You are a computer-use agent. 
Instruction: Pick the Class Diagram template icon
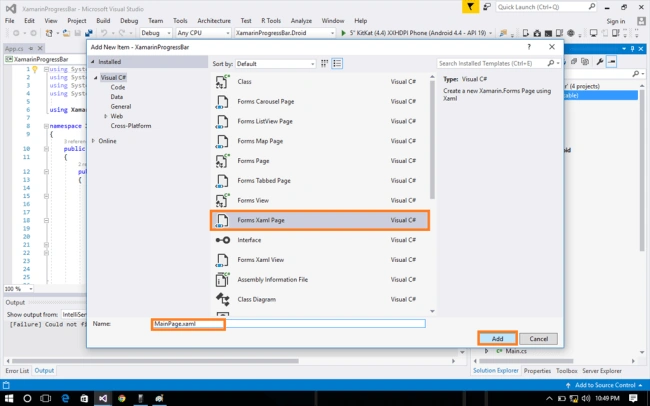(x=222, y=299)
